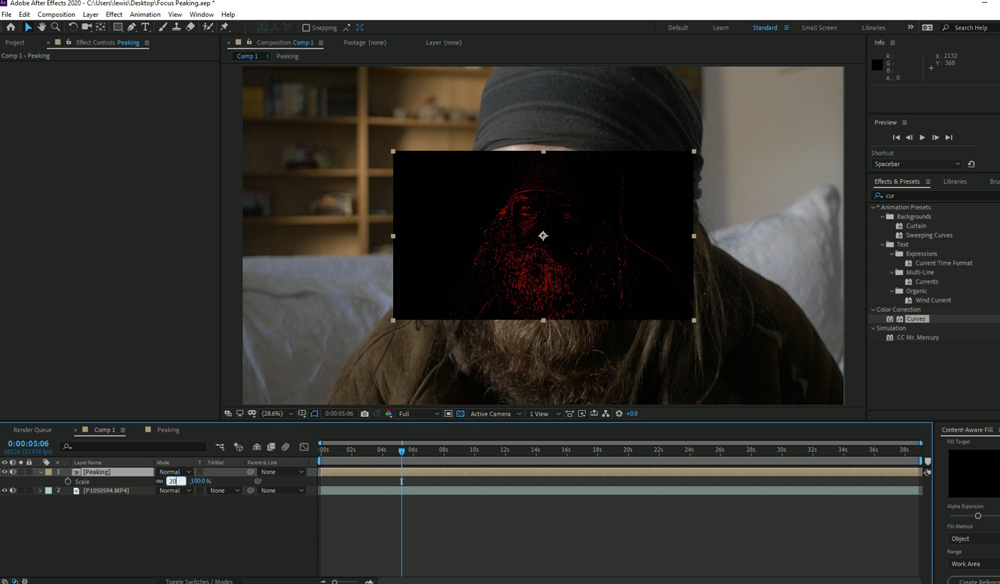Open magnification ratio 28.6% dropdown

point(277,414)
